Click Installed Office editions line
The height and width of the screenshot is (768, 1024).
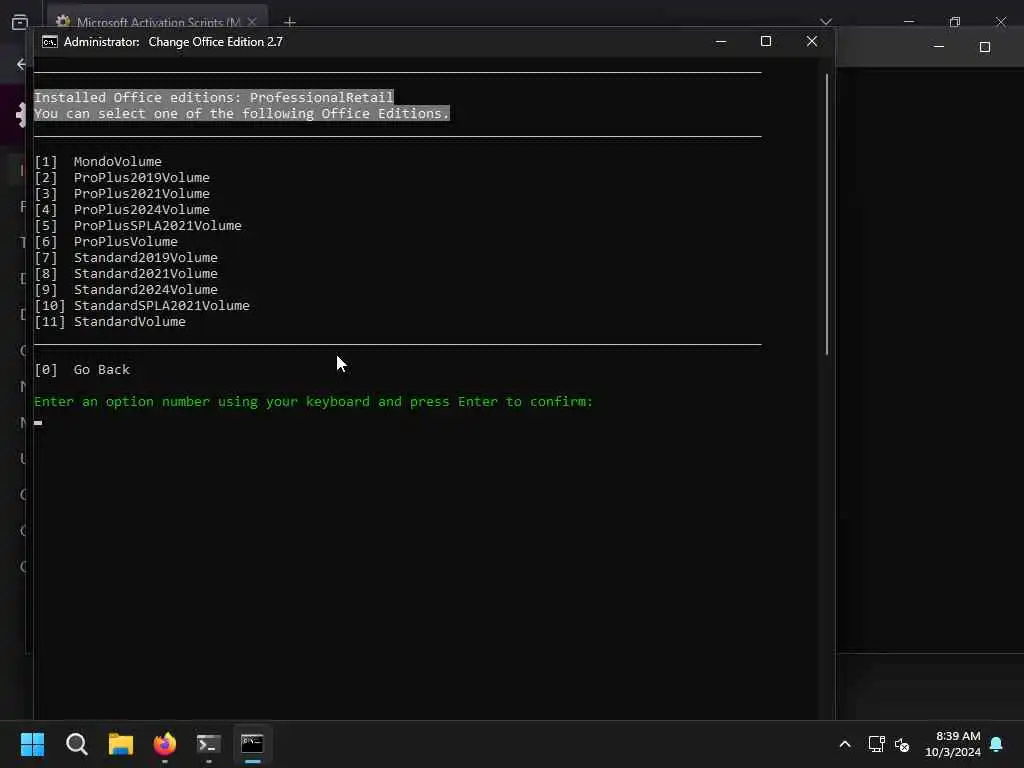[x=214, y=97]
